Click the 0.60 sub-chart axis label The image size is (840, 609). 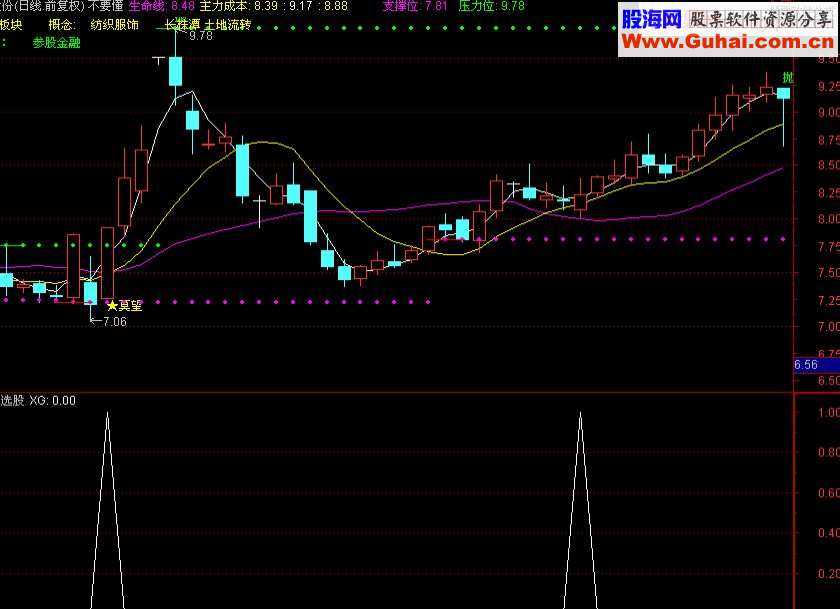829,493
